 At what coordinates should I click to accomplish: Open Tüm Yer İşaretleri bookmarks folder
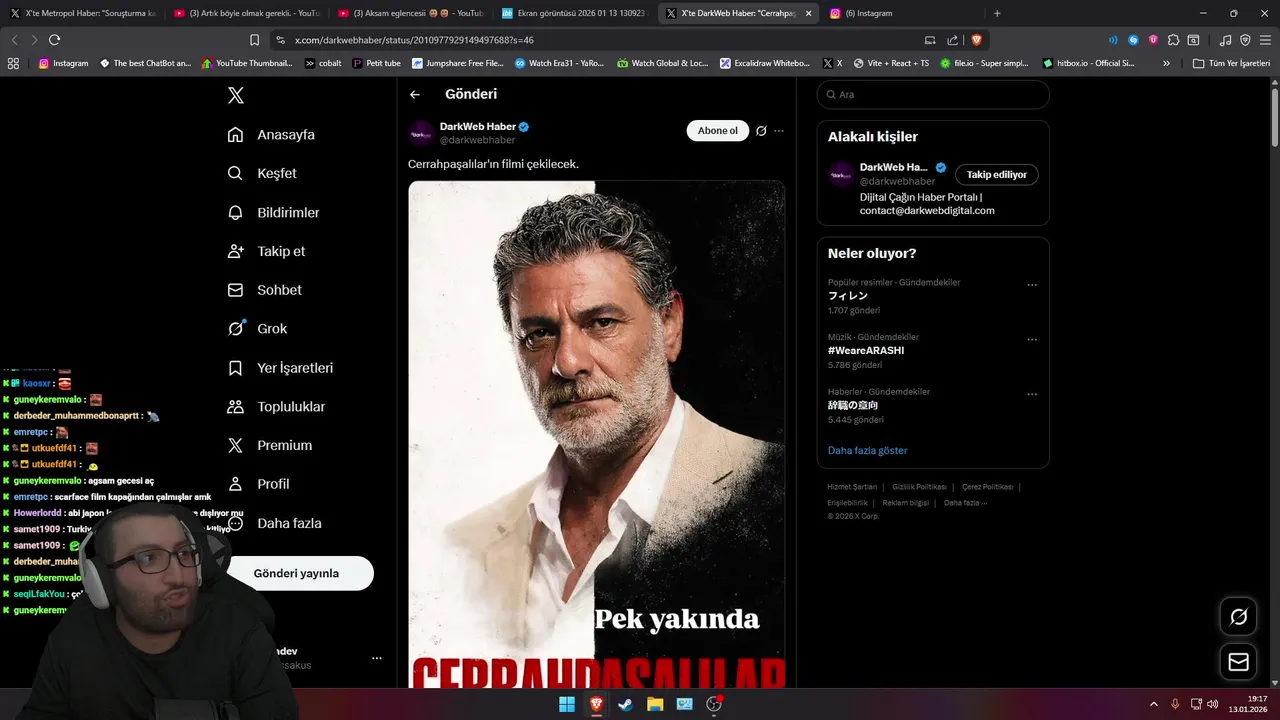coord(1231,63)
